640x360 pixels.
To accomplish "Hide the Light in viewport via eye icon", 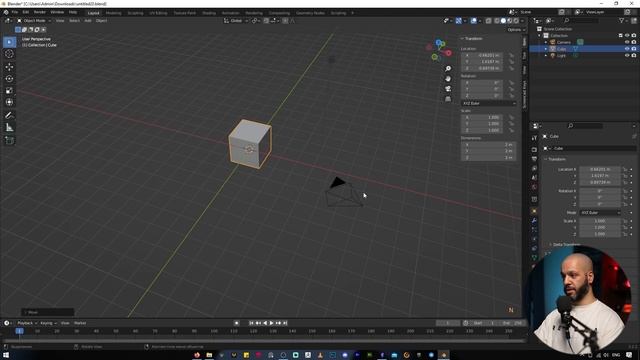I will pos(627,55).
